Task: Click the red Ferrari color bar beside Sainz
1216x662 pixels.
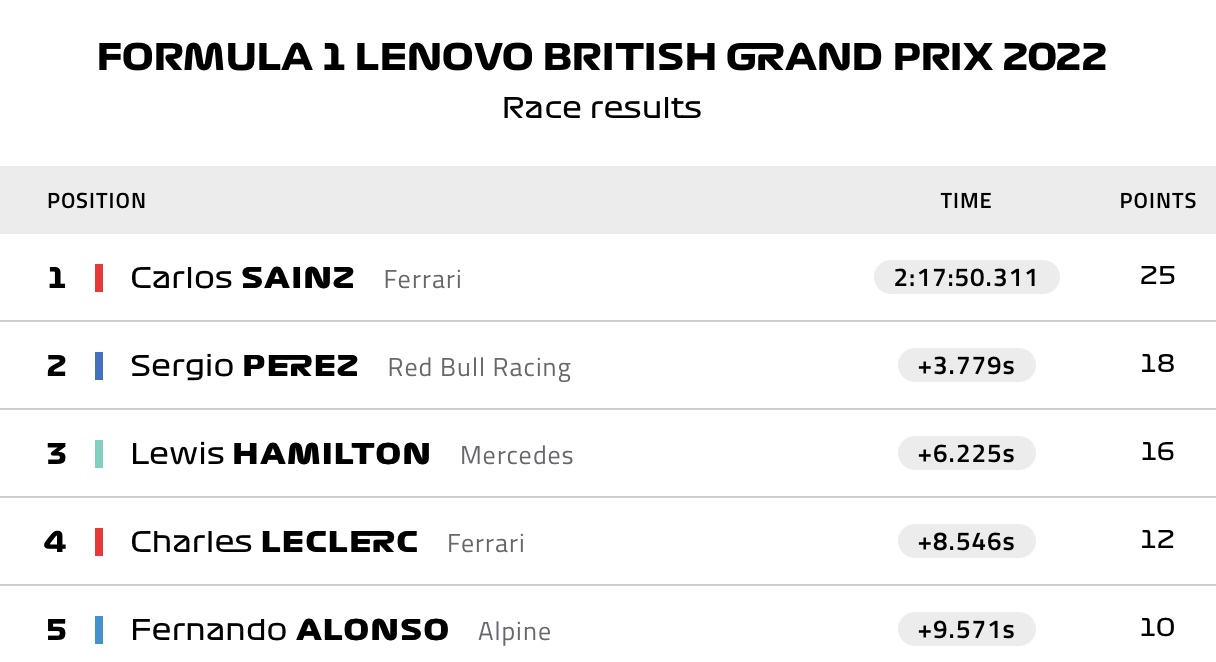Action: (99, 278)
